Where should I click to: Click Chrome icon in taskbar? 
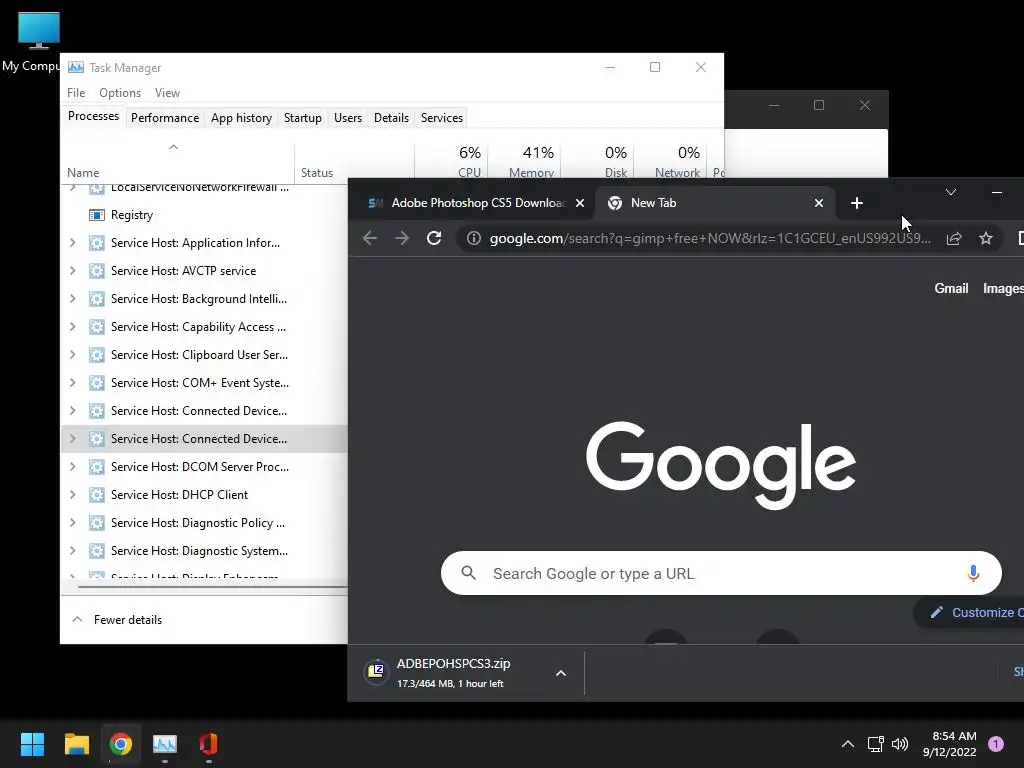(x=121, y=744)
